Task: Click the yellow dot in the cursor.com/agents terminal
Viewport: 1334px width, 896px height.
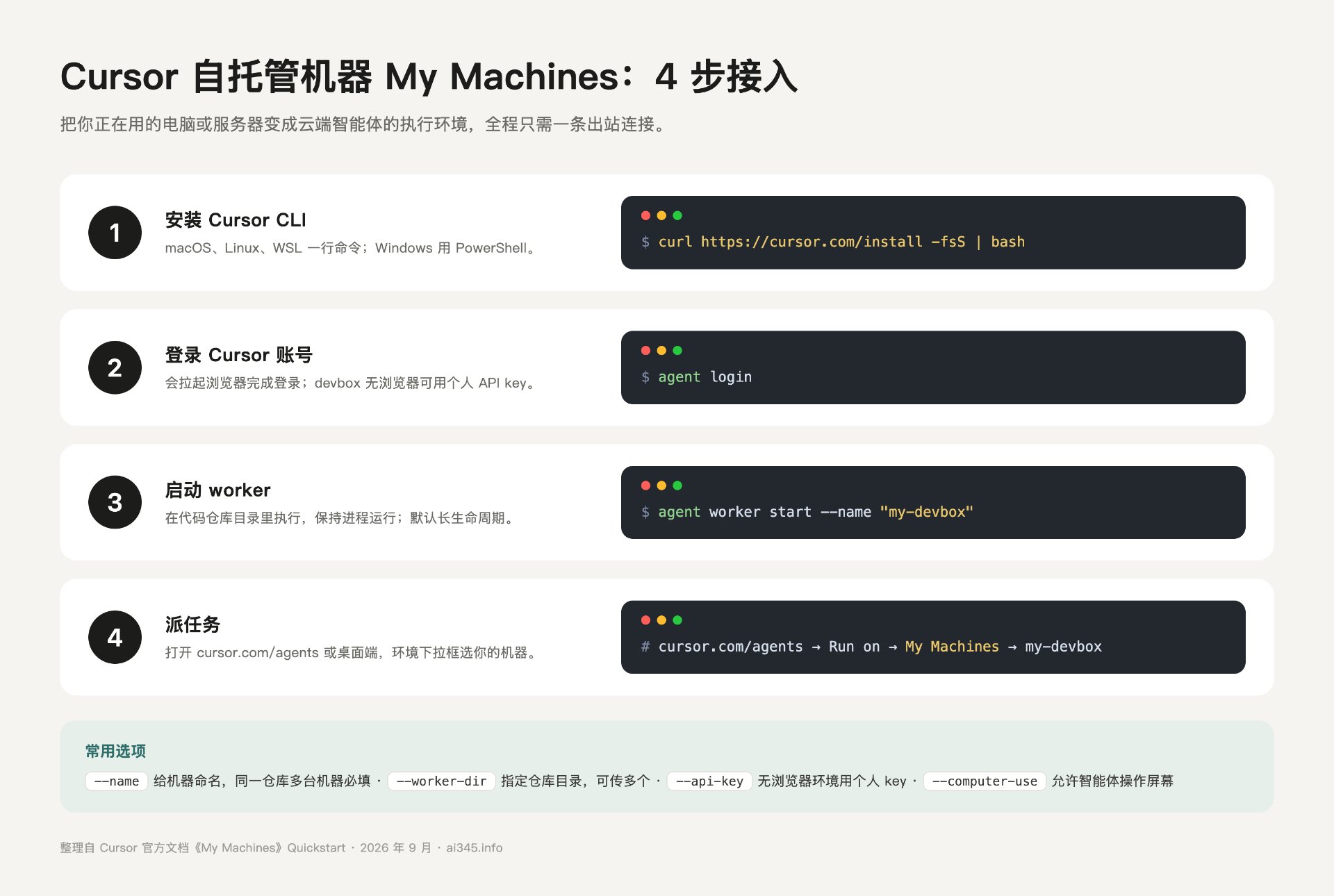Action: click(661, 620)
